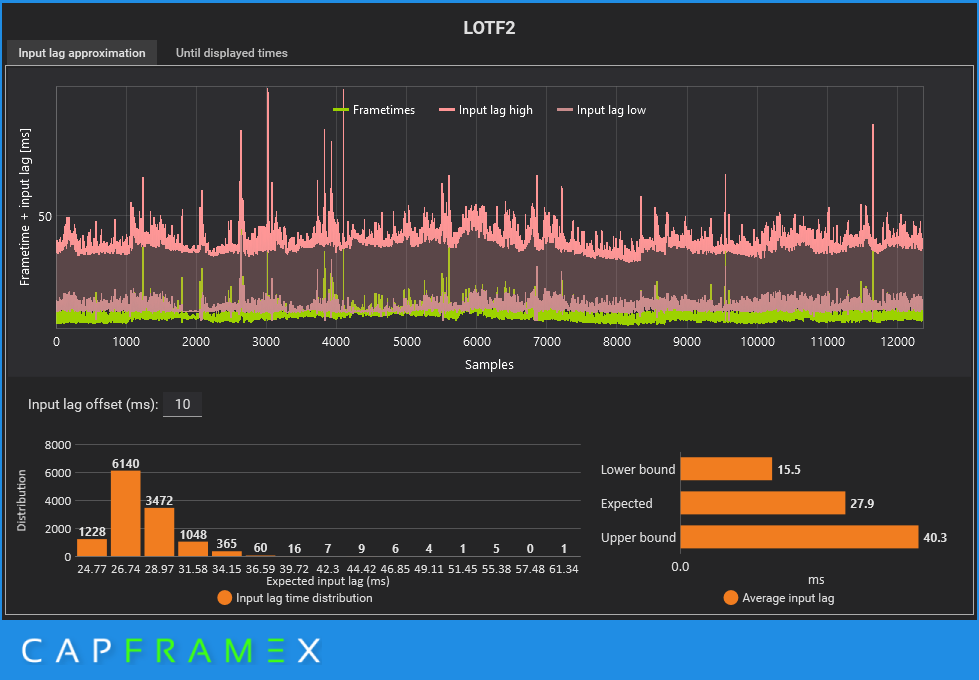The height and width of the screenshot is (680, 979).
Task: Click the 12000 sample axis tick
Action: pyautogui.click(x=897, y=342)
